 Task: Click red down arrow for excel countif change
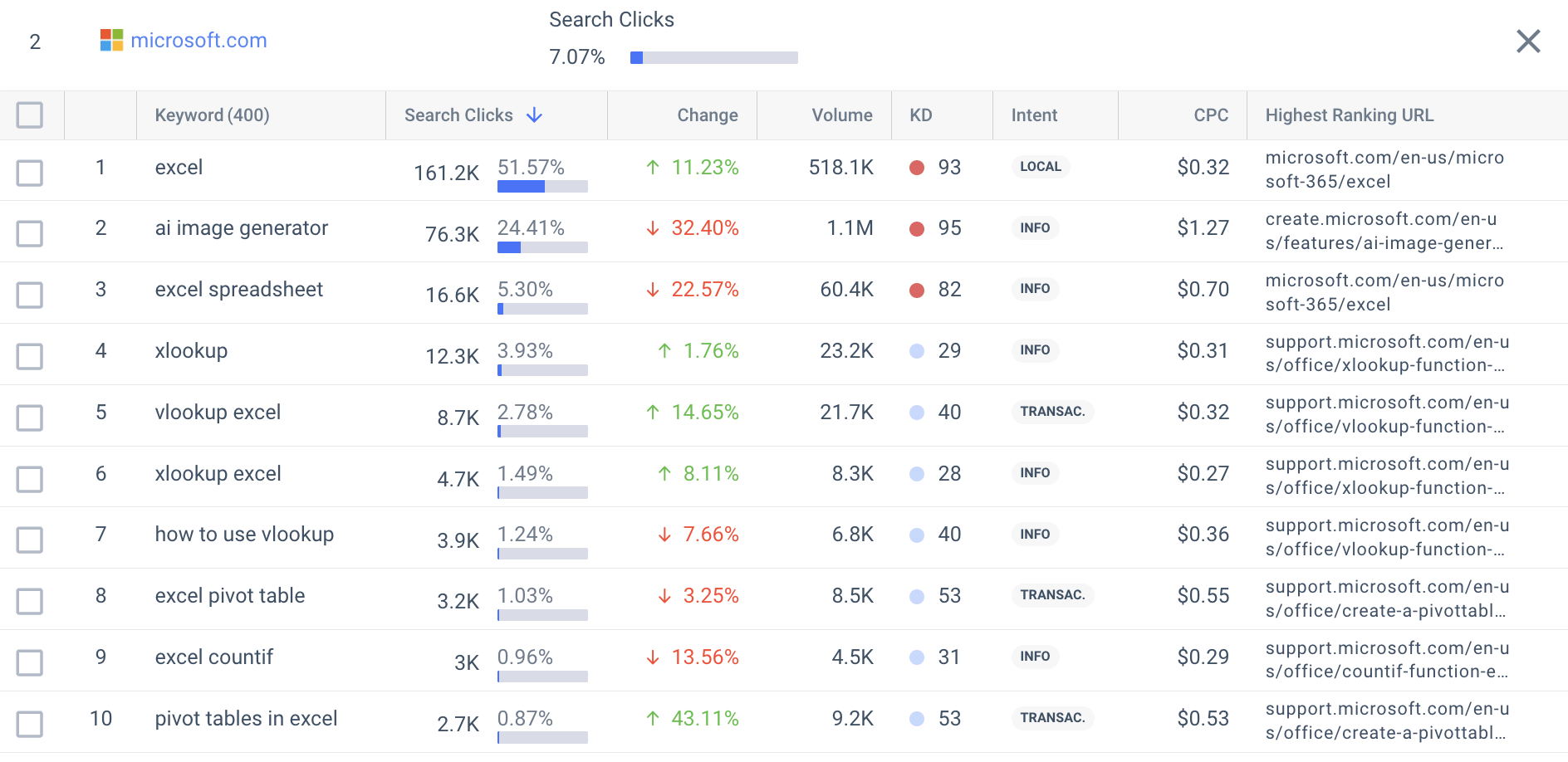pos(653,657)
